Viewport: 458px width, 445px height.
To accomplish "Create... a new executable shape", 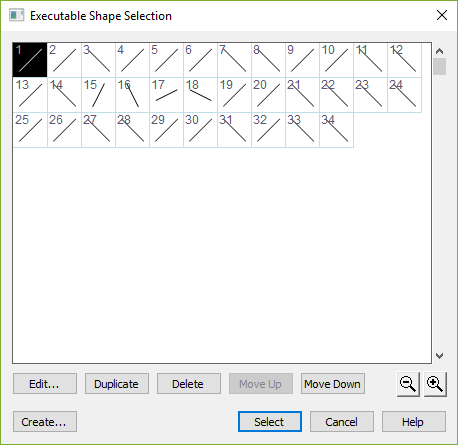I will (45, 422).
